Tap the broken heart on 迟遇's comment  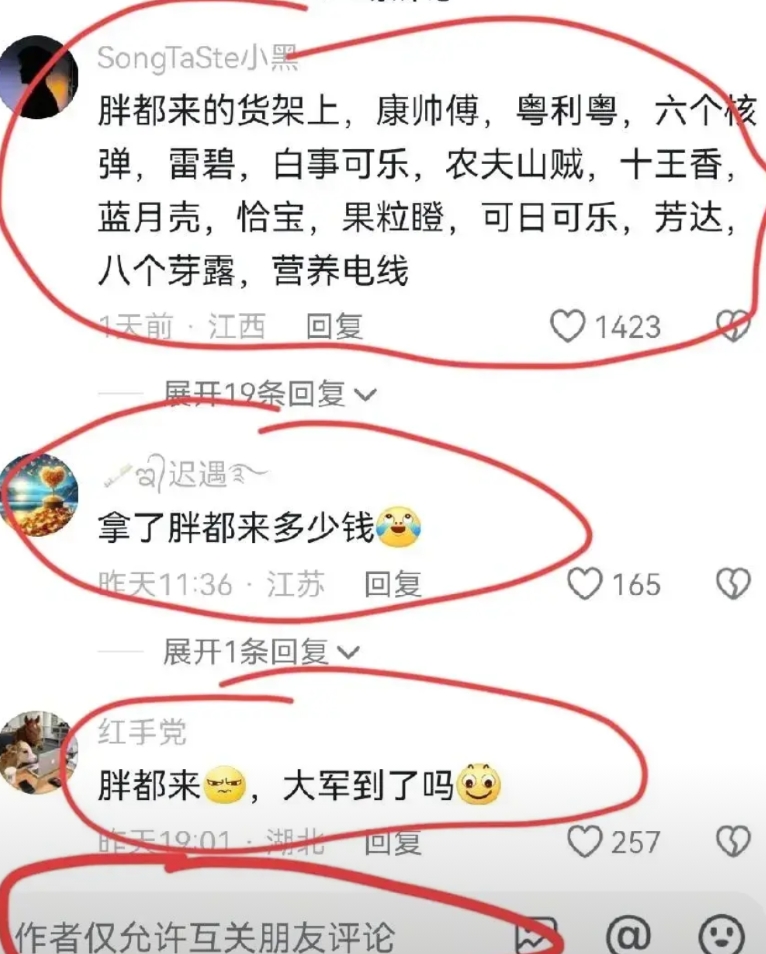[x=733, y=584]
